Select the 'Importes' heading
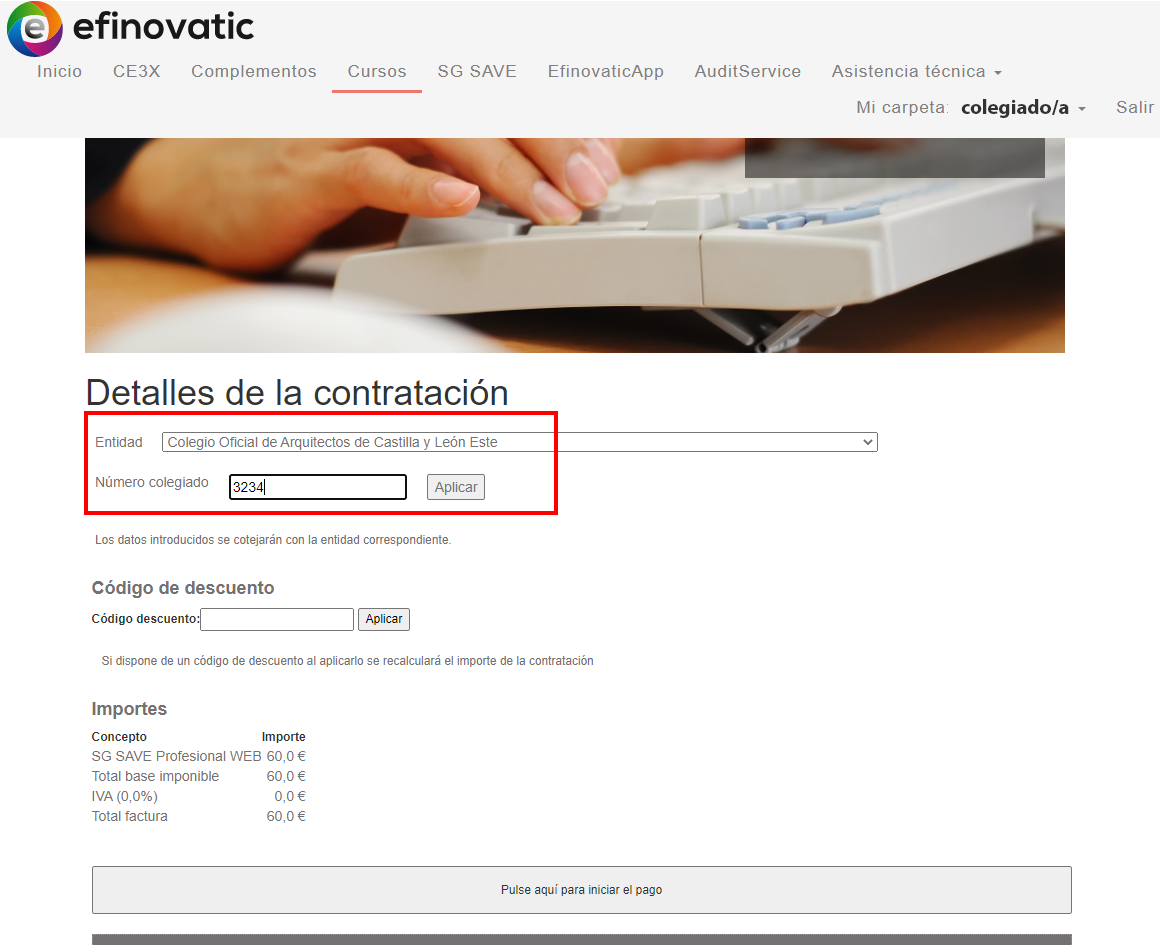Screen dimensions: 1160x945 [129, 709]
